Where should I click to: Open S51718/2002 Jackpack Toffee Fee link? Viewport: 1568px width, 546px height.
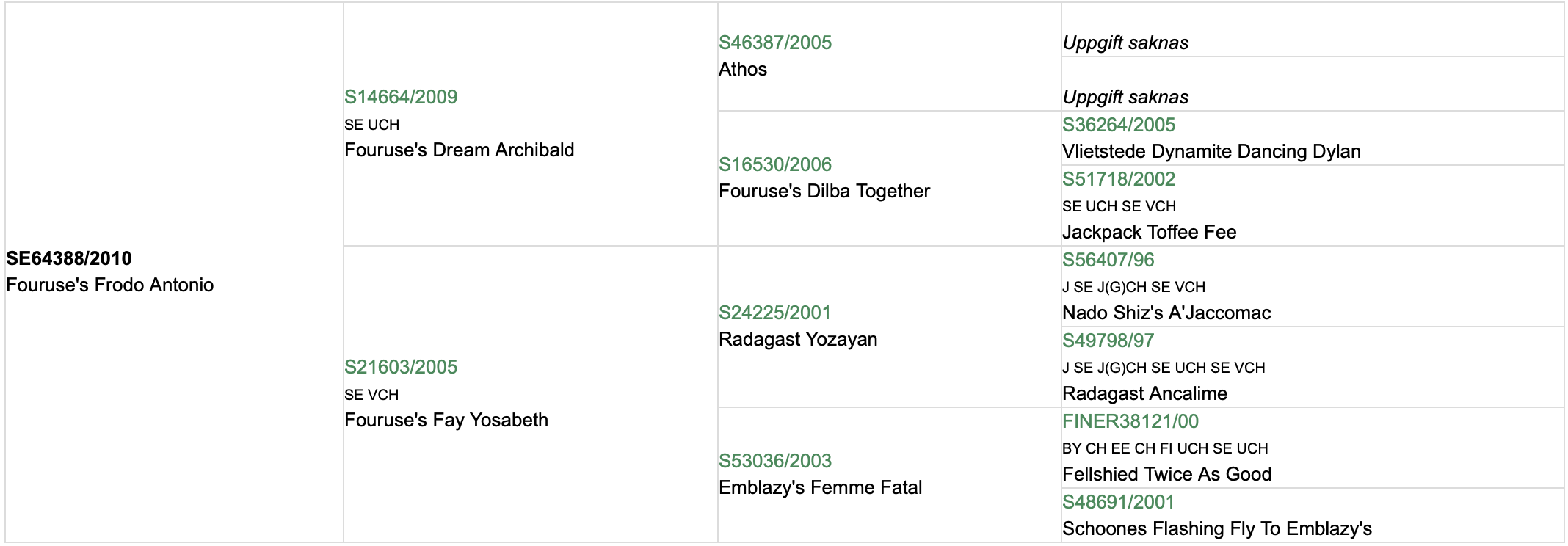tap(1119, 179)
